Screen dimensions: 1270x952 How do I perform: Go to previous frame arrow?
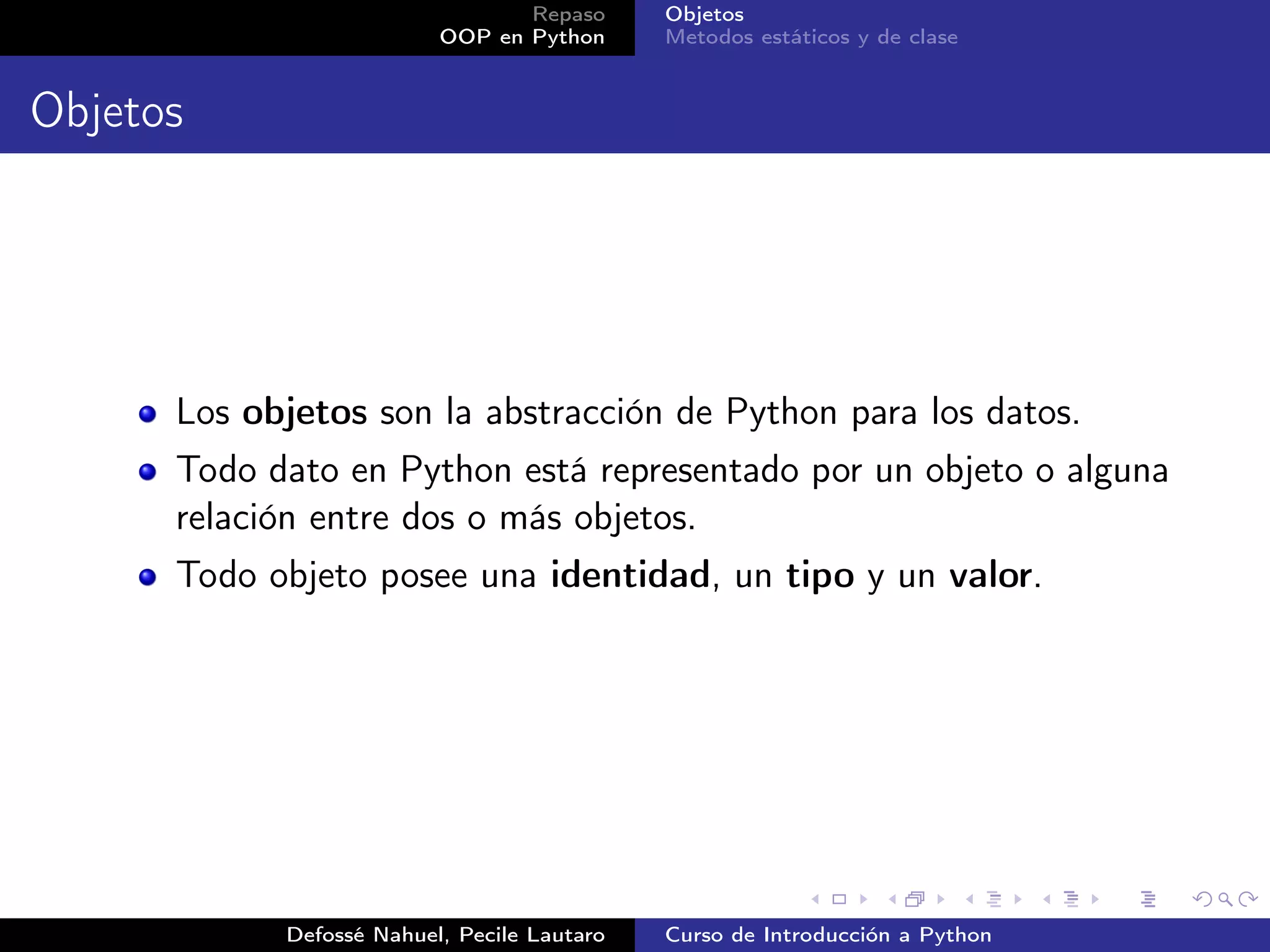(892, 899)
